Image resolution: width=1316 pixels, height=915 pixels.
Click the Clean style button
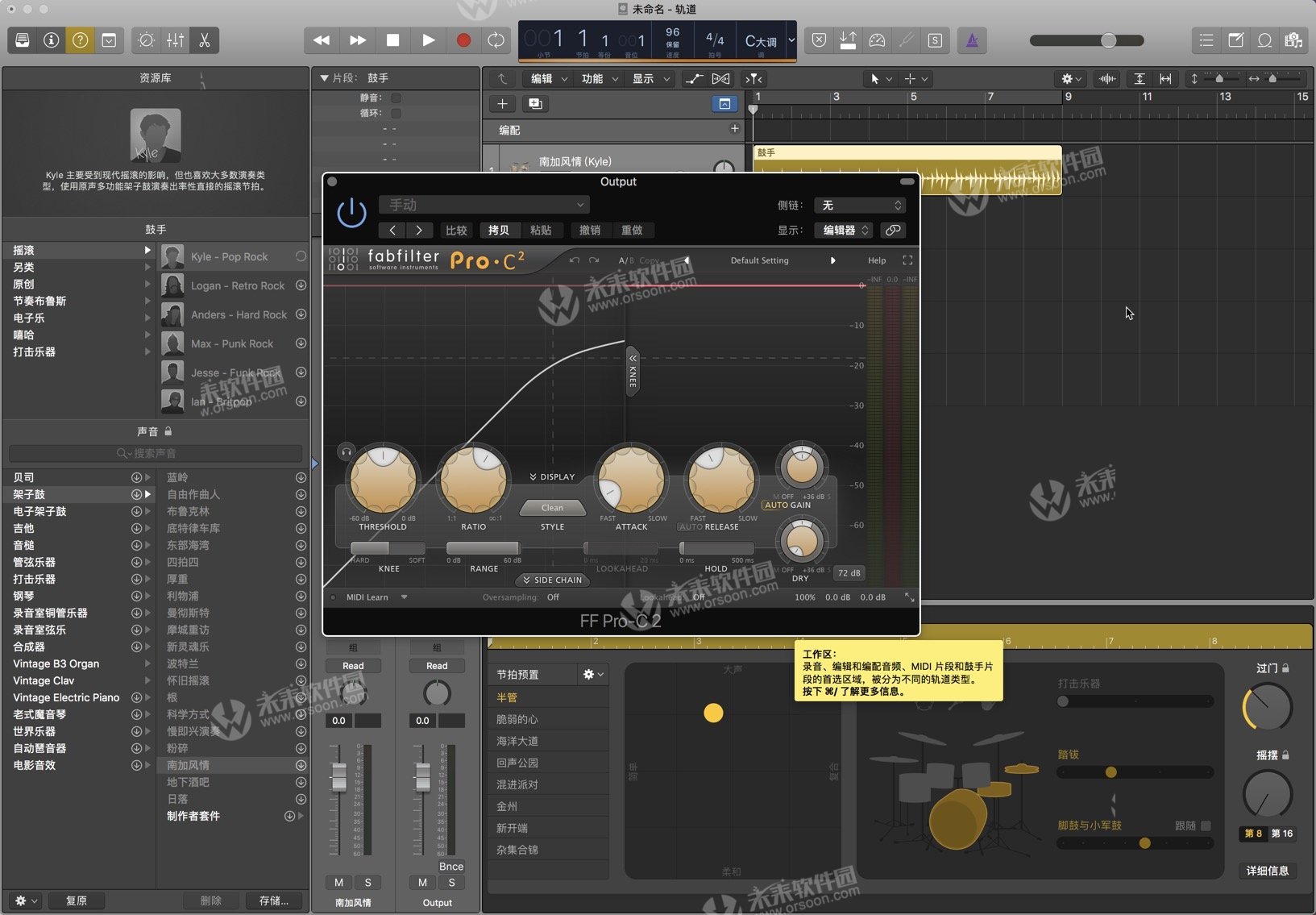click(552, 508)
